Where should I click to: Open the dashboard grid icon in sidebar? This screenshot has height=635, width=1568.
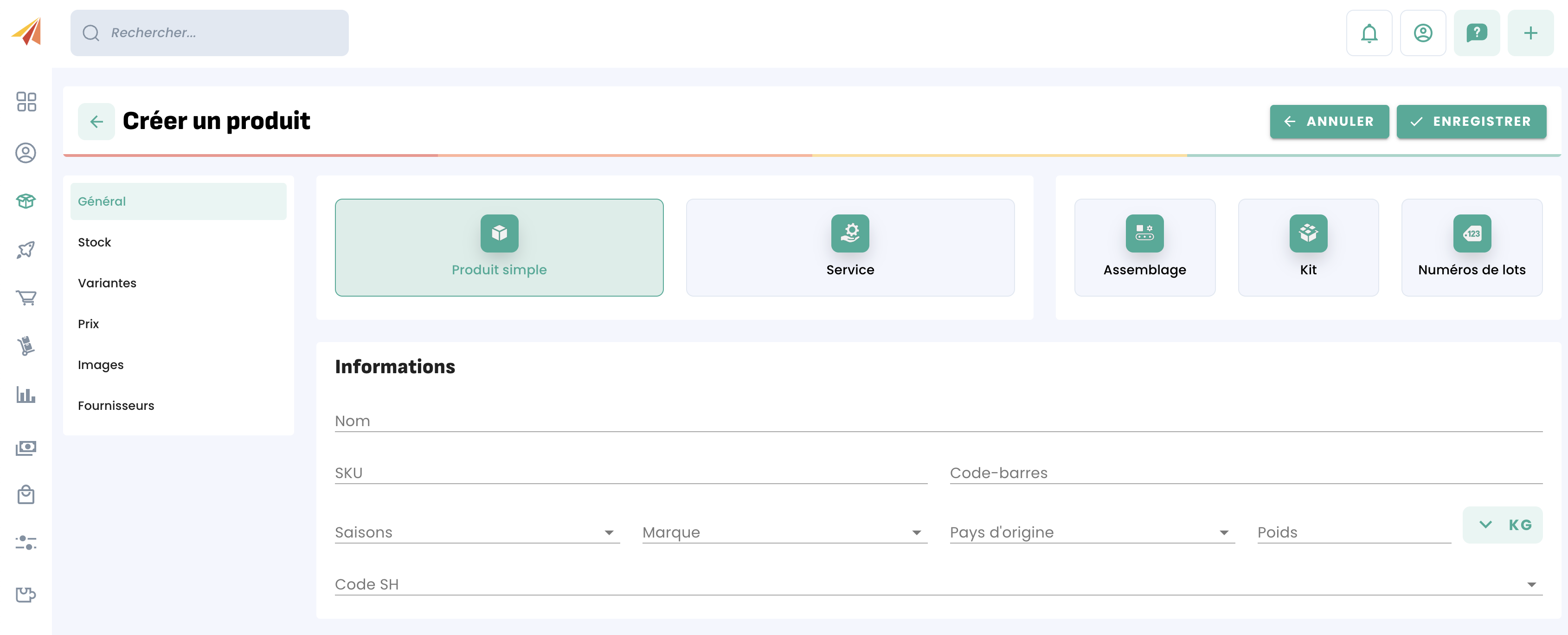pos(26,102)
